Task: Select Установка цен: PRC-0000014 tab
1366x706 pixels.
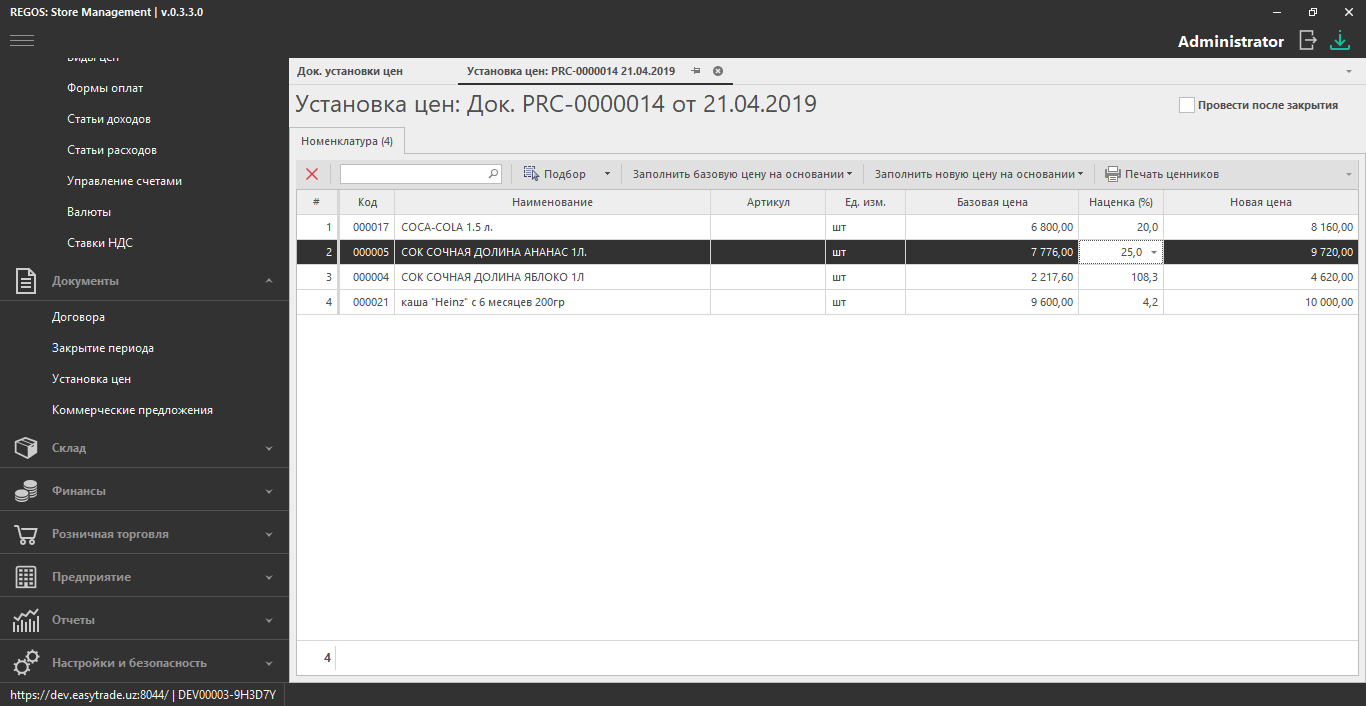Action: pos(571,71)
